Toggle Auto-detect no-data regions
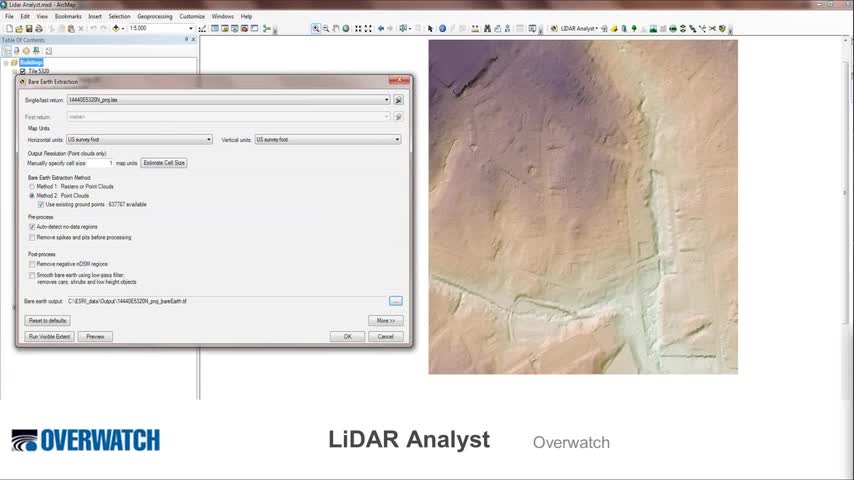The image size is (854, 480). 32,227
